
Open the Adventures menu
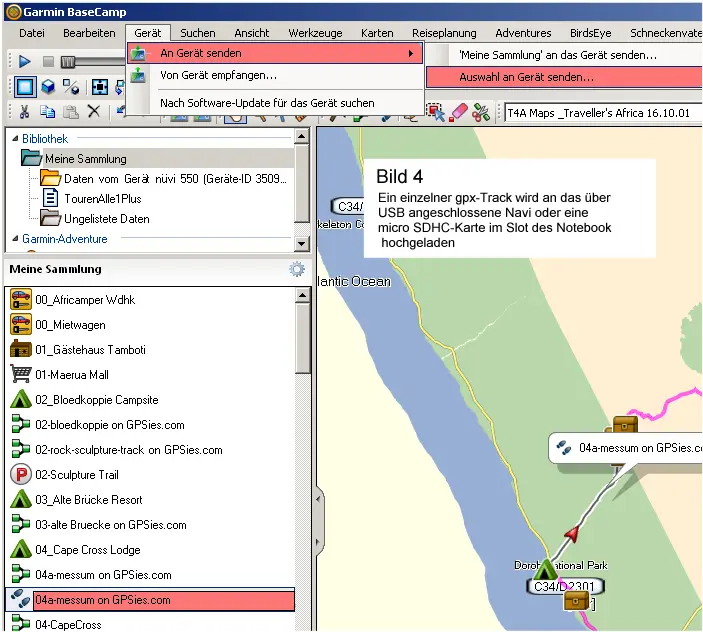pyautogui.click(x=523, y=33)
